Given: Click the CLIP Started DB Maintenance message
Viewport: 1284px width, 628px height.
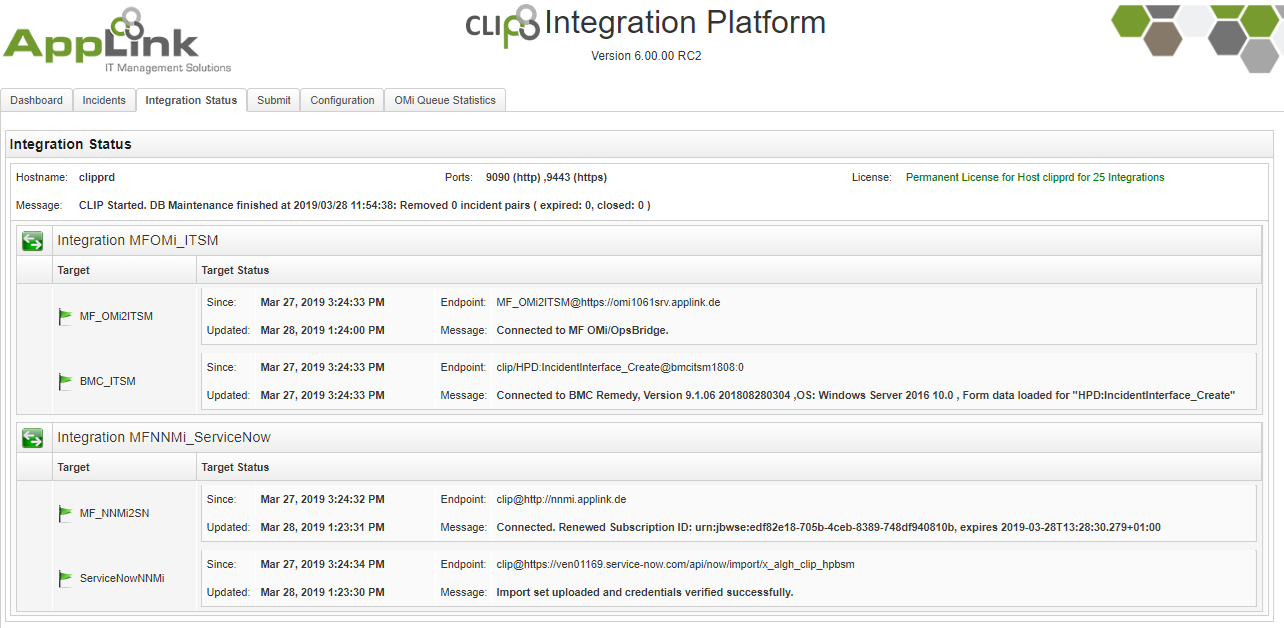Looking at the screenshot, I should pyautogui.click(x=364, y=205).
